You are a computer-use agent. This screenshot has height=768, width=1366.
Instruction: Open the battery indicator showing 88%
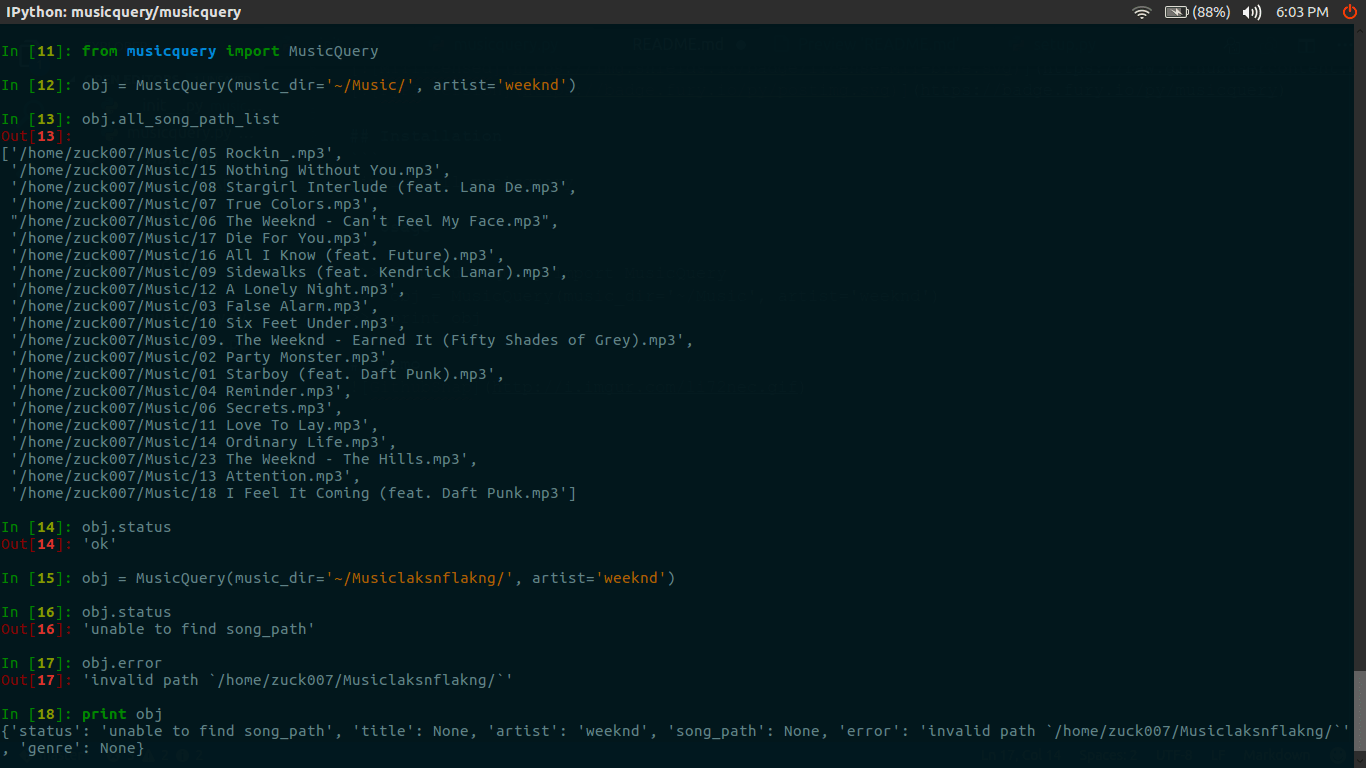pyautogui.click(x=1197, y=12)
